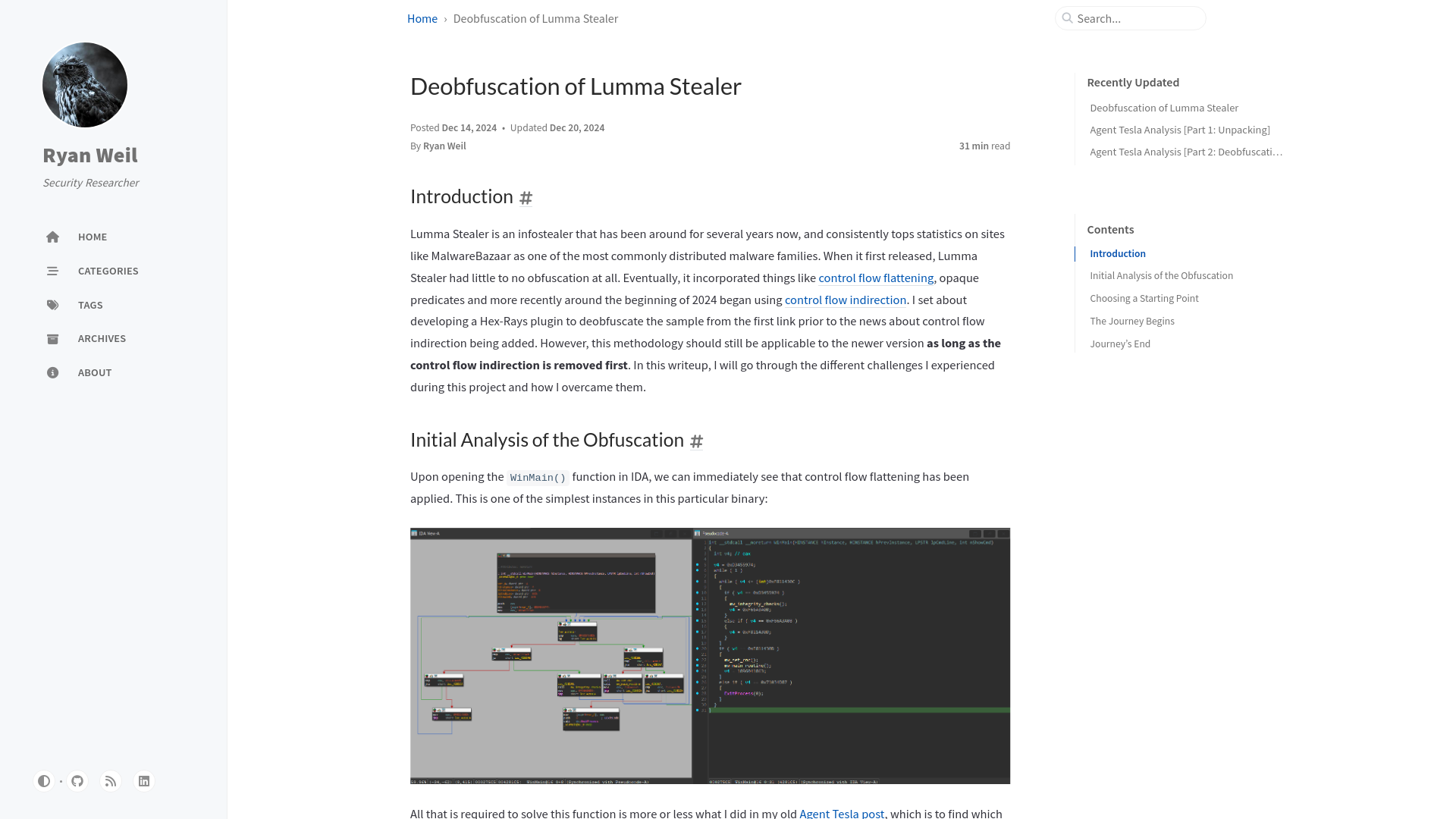Click the Ryan Weil author byline
The width and height of the screenshot is (1456, 819).
tap(444, 146)
